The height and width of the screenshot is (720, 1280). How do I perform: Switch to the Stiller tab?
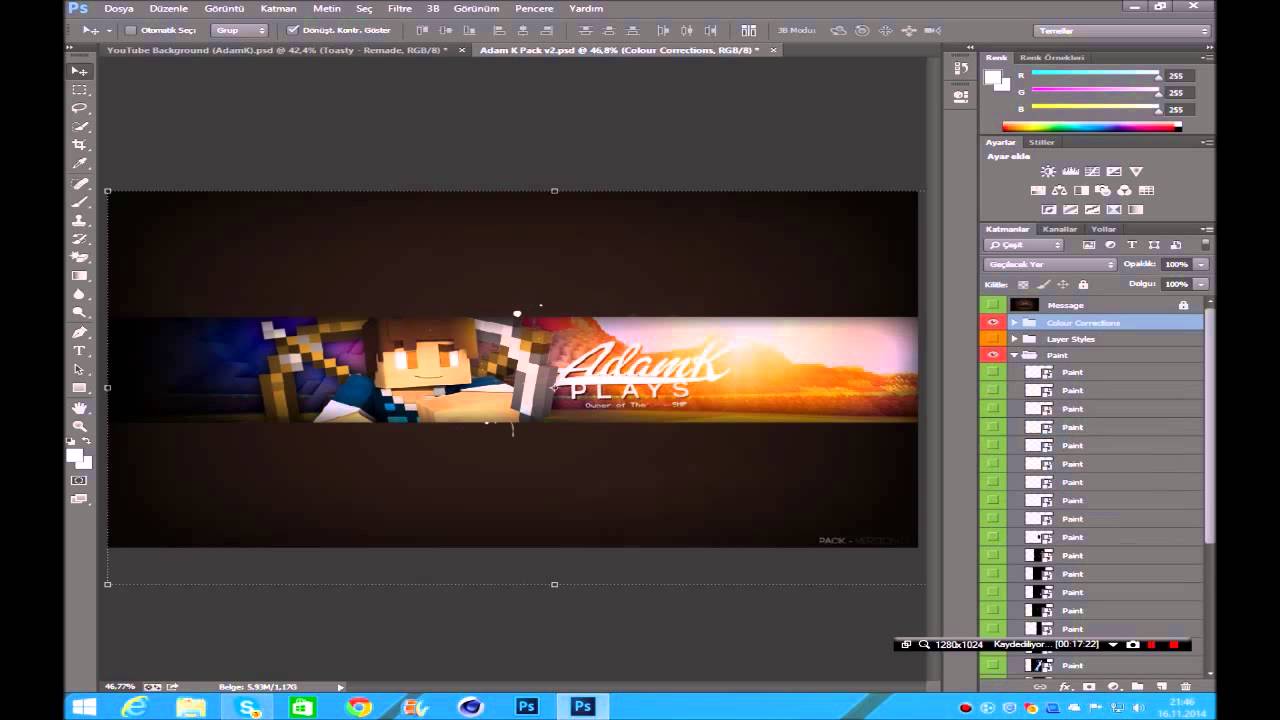[1041, 142]
